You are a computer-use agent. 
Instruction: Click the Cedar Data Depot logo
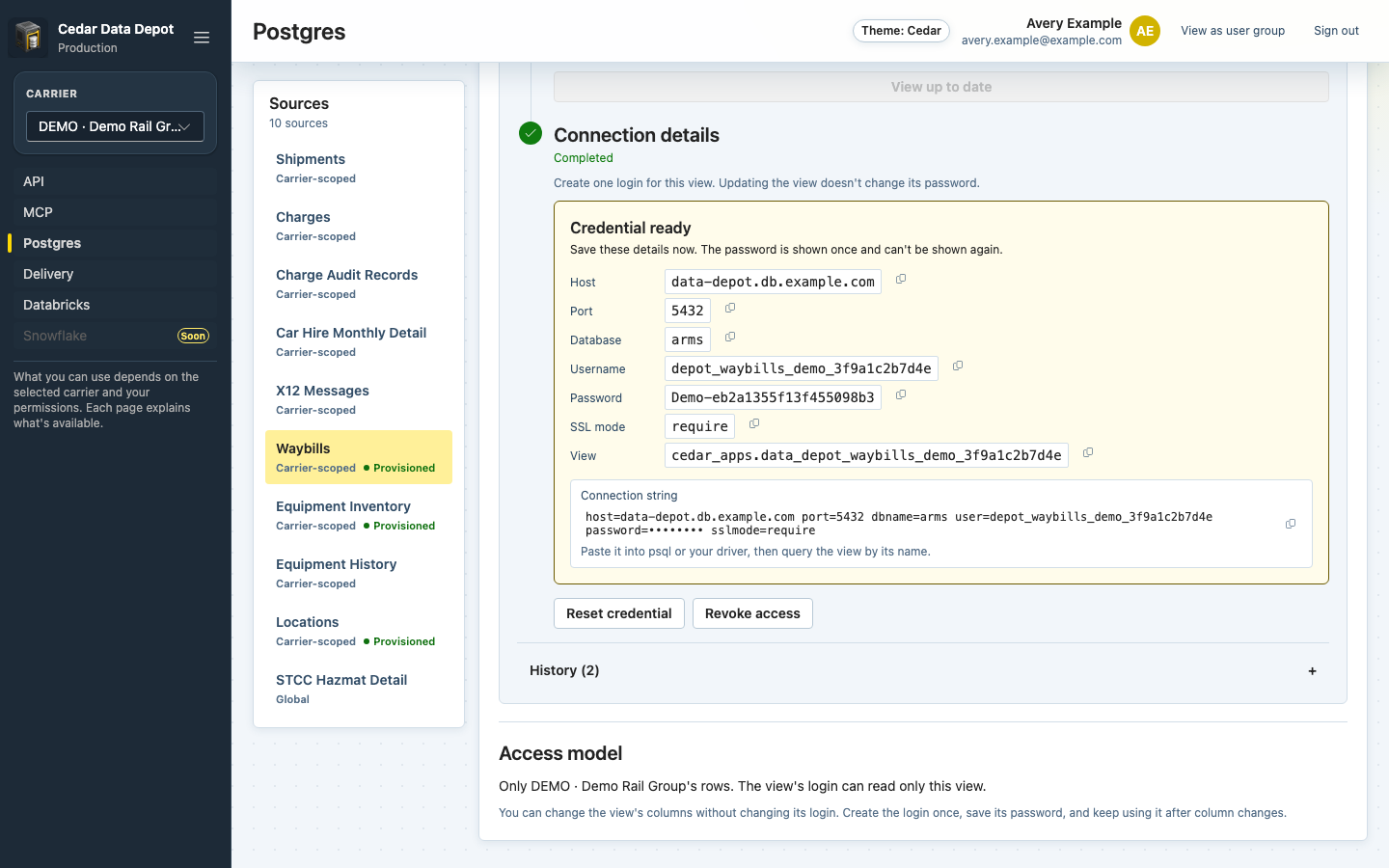tap(29, 38)
